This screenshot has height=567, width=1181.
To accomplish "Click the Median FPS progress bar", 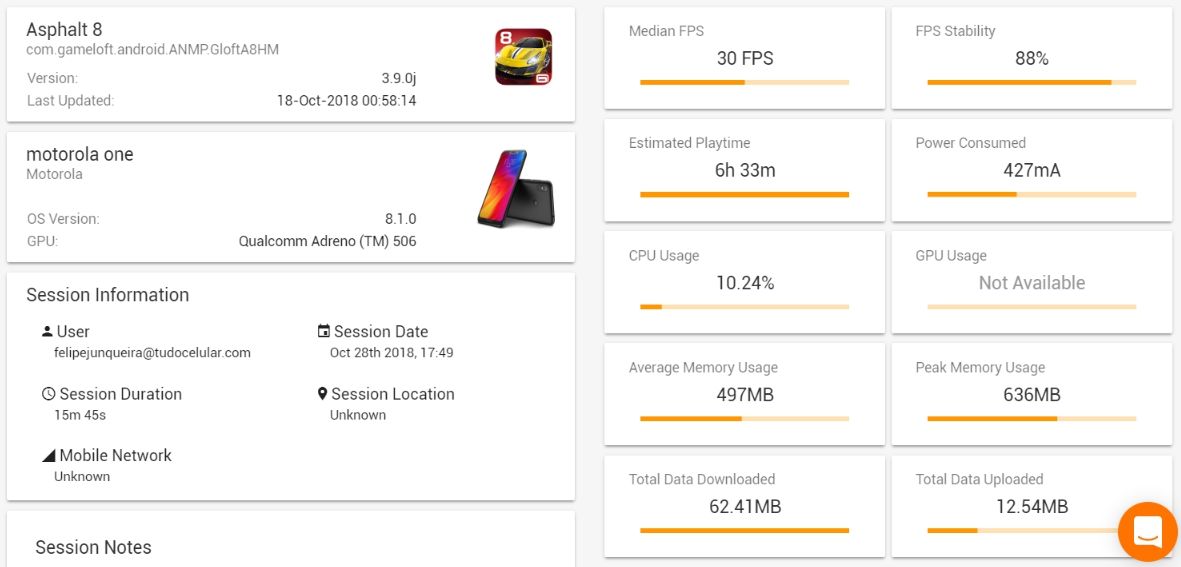I will [x=744, y=82].
